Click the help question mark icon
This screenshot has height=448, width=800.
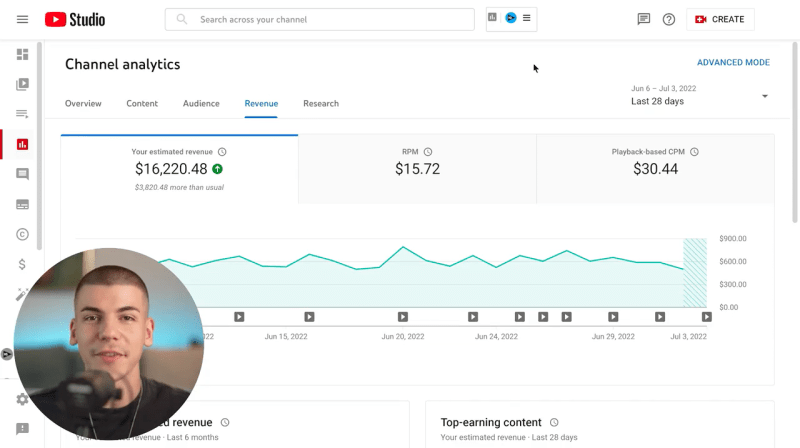point(669,19)
